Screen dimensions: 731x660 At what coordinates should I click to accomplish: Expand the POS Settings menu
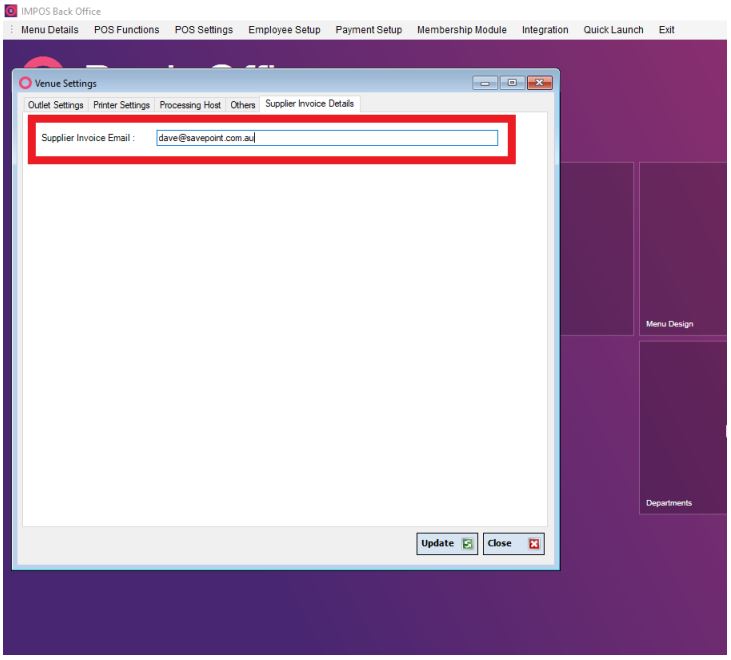(204, 30)
